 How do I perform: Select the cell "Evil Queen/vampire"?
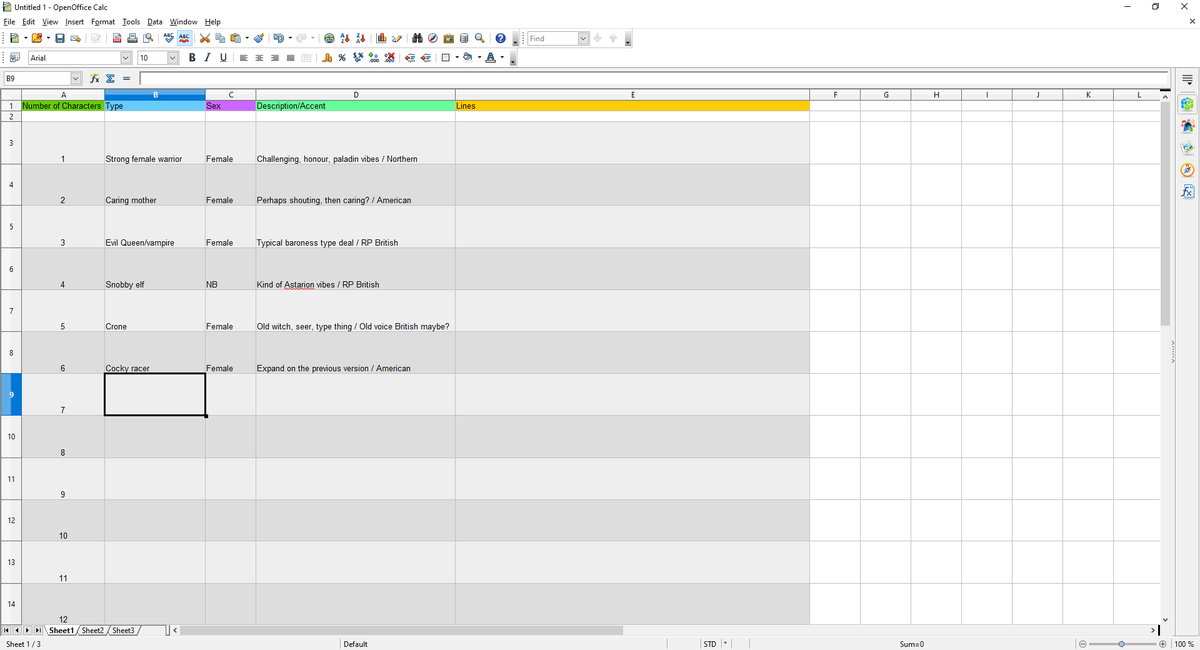point(155,226)
